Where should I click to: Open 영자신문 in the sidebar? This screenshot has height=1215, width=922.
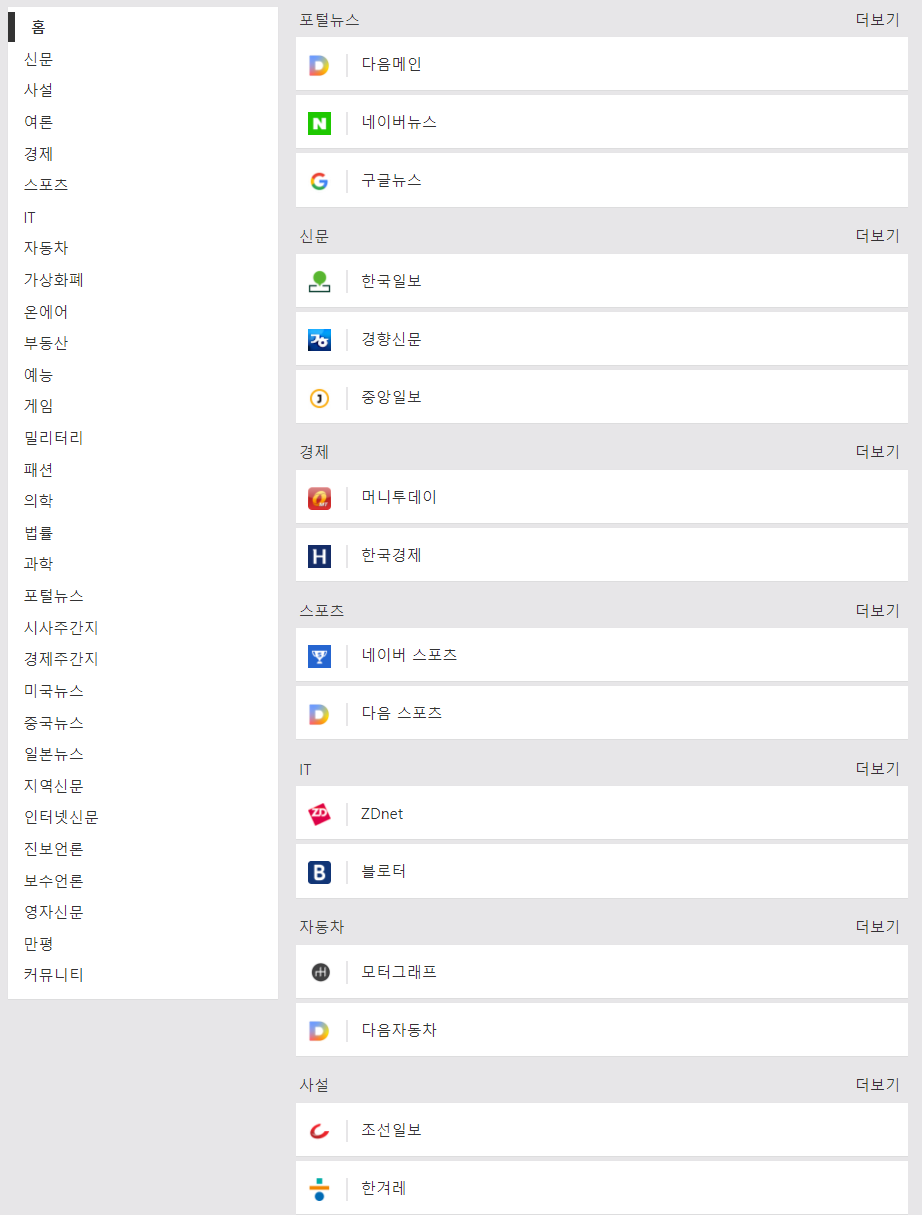[x=54, y=912]
